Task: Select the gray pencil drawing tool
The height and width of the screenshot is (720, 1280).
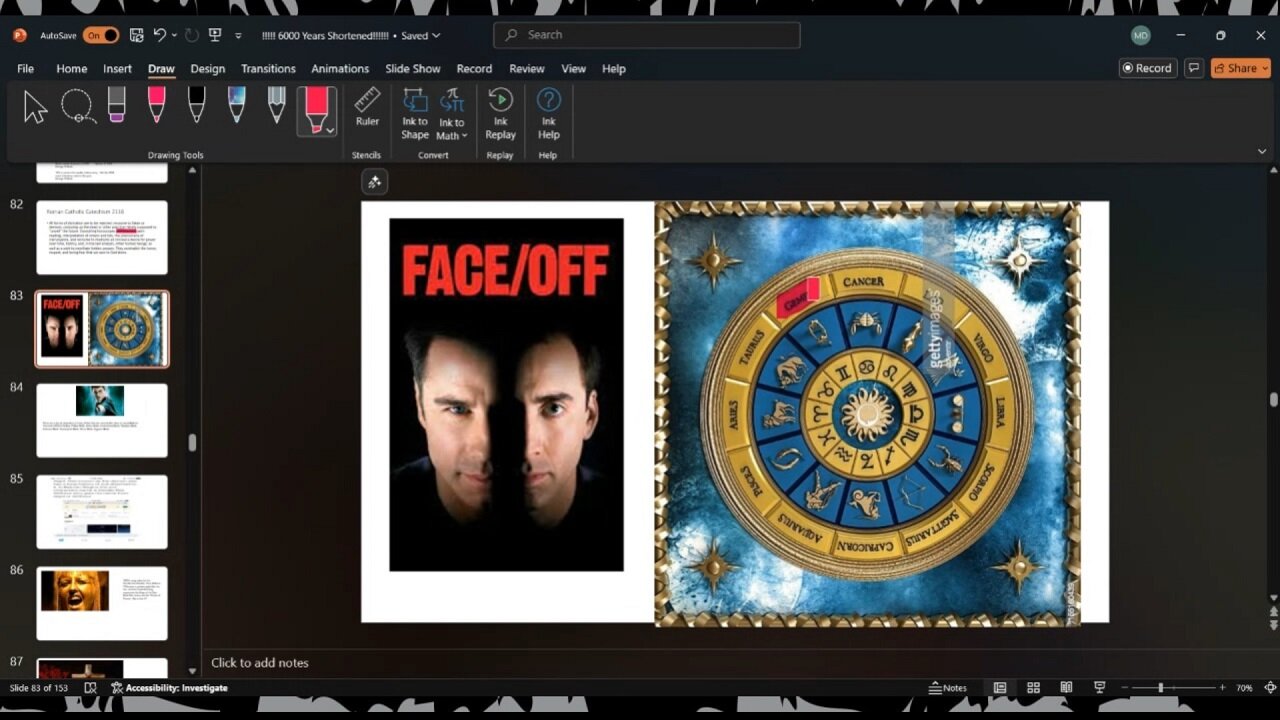Action: pos(277,105)
